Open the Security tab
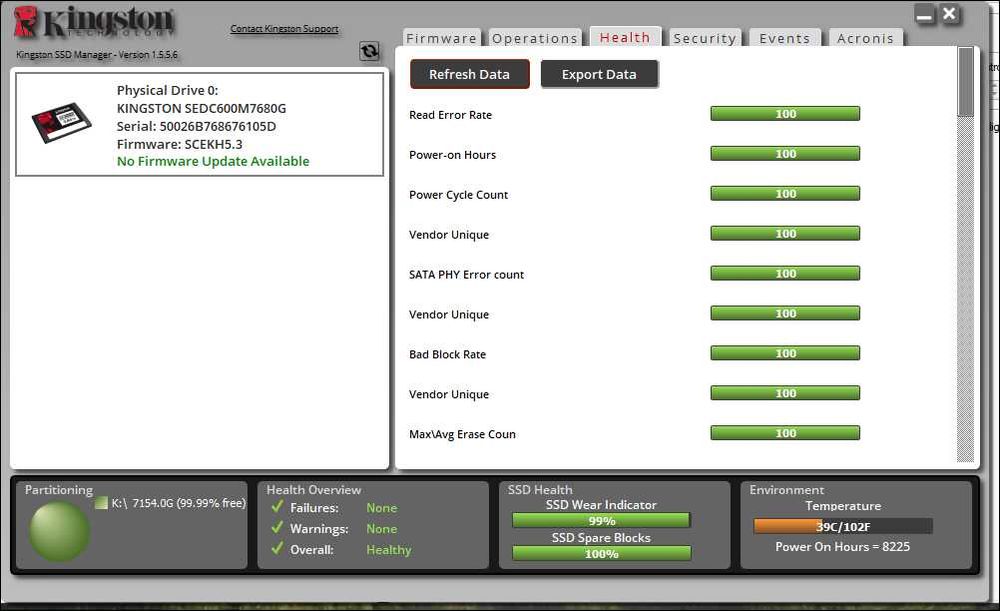 click(x=705, y=38)
